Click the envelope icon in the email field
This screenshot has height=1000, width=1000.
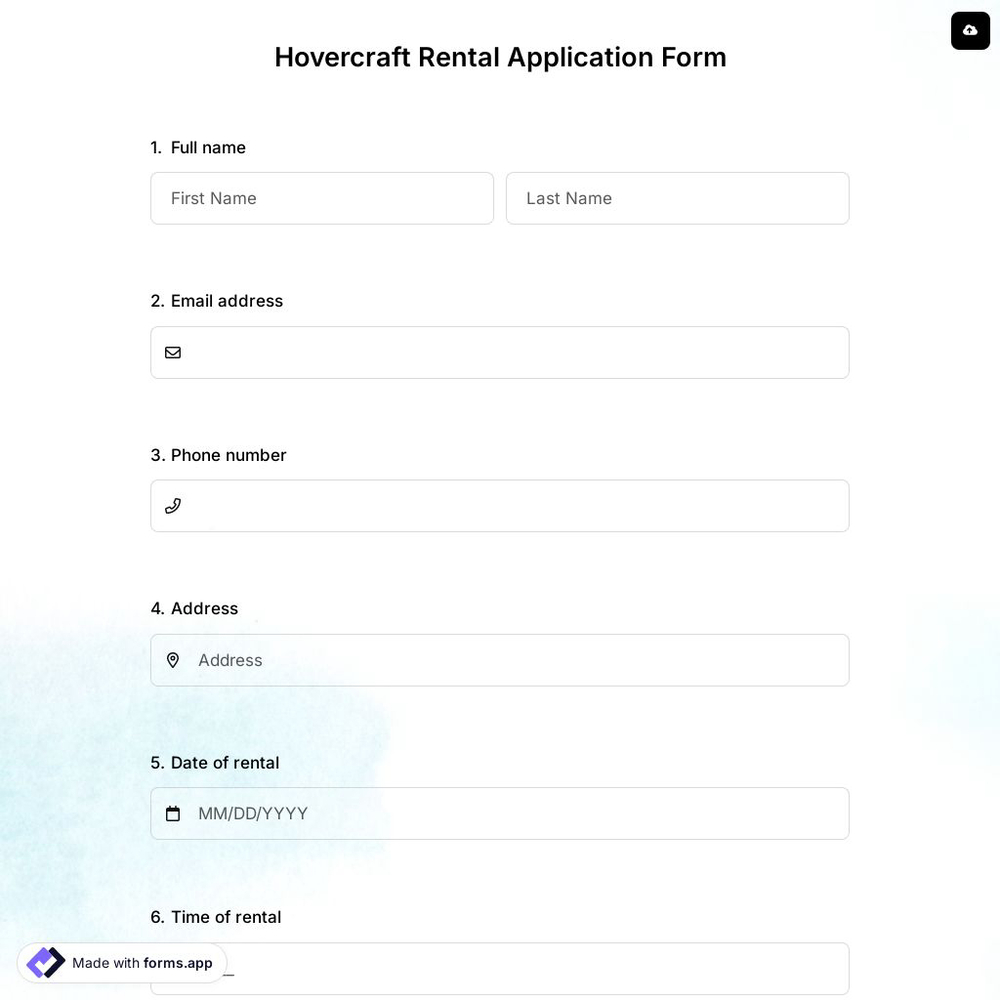pyautogui.click(x=173, y=352)
